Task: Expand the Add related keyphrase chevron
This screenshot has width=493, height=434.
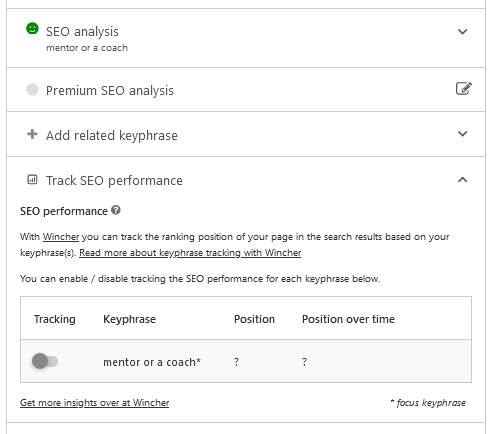Action: pyautogui.click(x=462, y=134)
